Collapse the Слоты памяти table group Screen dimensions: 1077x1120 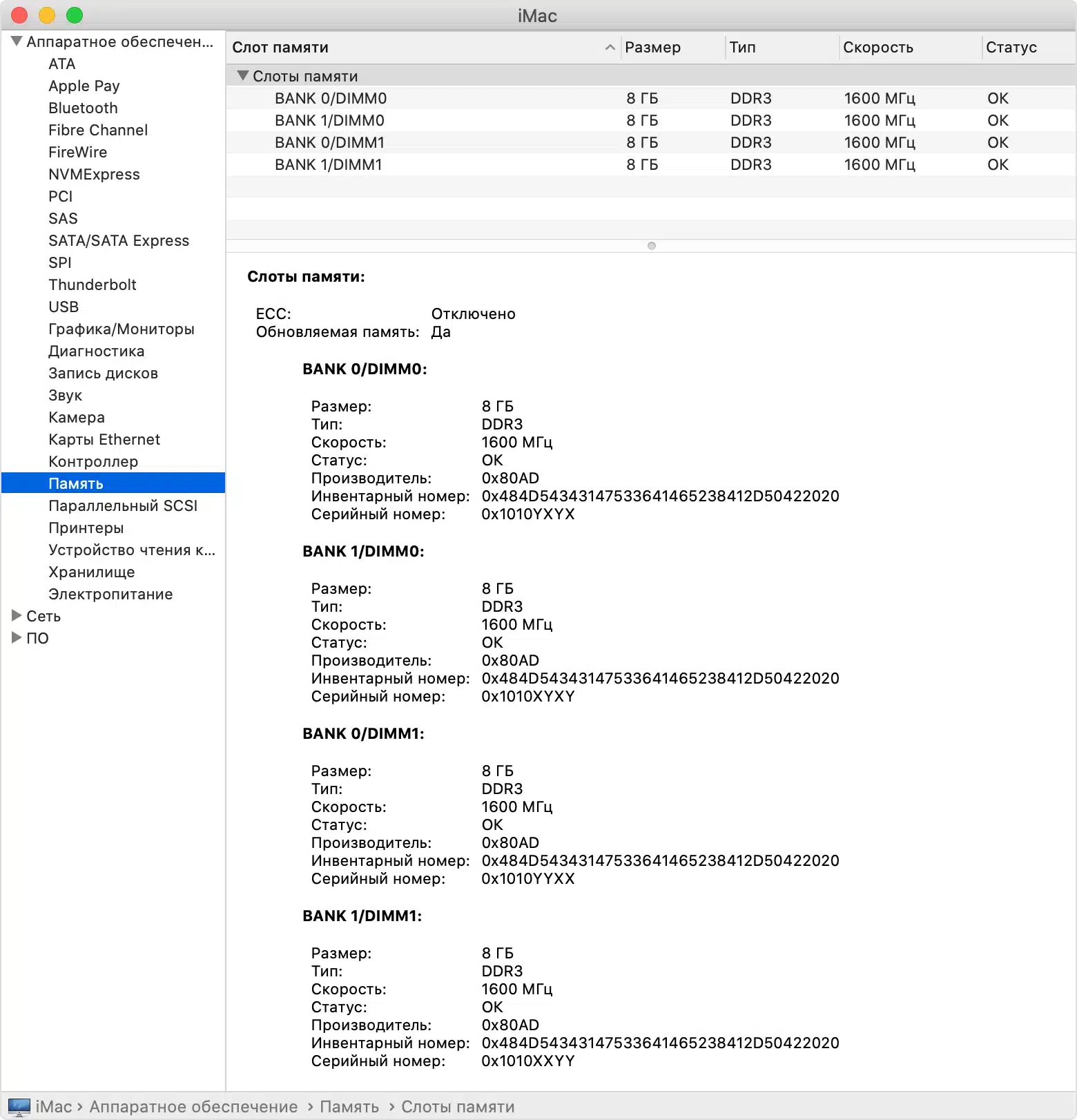coord(242,75)
